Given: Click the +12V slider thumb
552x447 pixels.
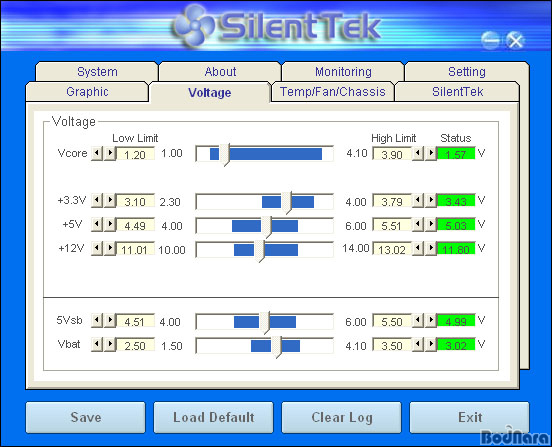Looking at the screenshot, I should (x=259, y=251).
